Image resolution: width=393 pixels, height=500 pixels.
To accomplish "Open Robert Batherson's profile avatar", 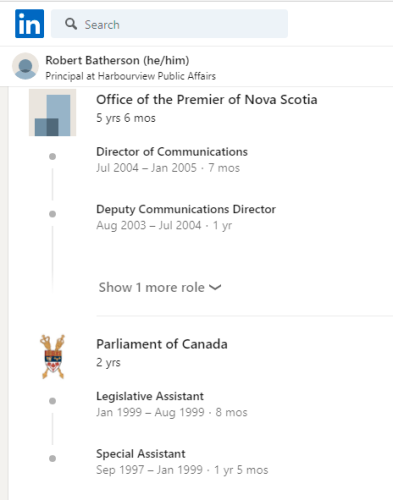I will tap(25, 66).
